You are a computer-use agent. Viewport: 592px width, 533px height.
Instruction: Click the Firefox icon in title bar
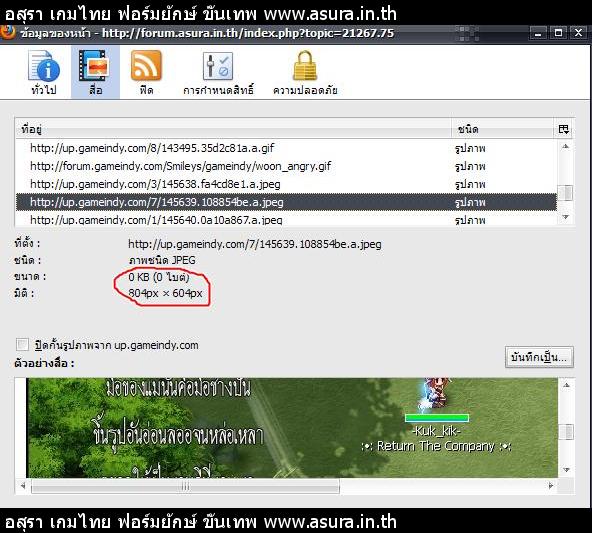(8, 32)
